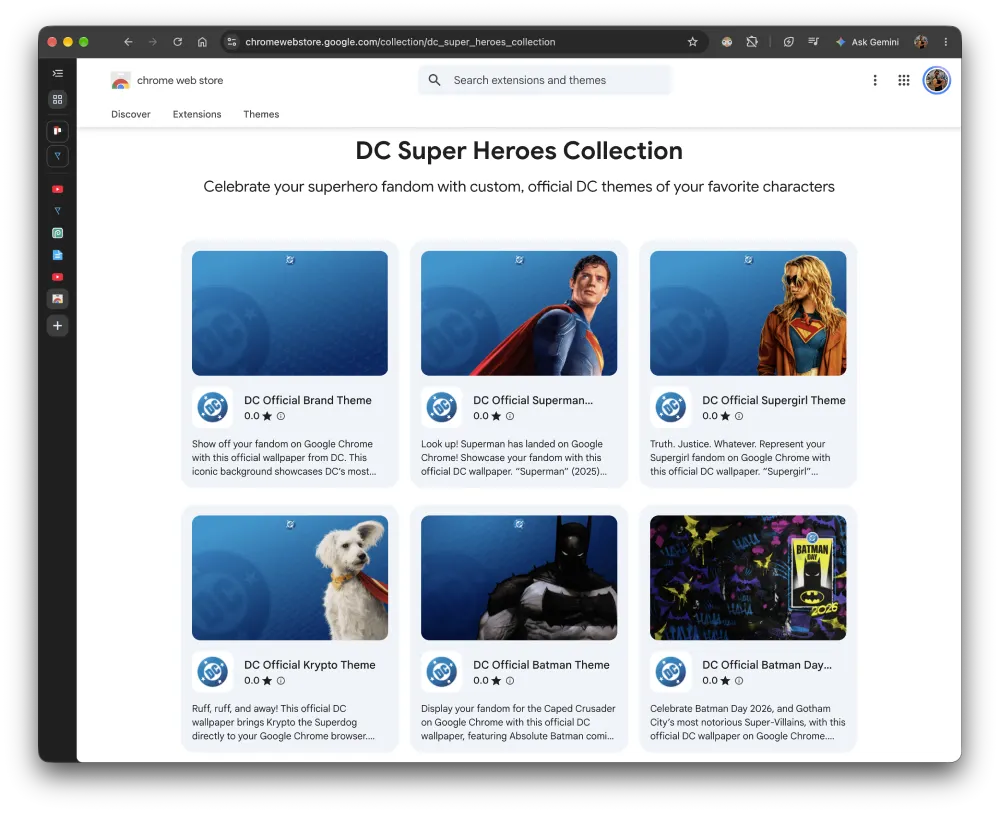Switch to the YouTube tab above the unpinned funnel tab

click(x=57, y=189)
